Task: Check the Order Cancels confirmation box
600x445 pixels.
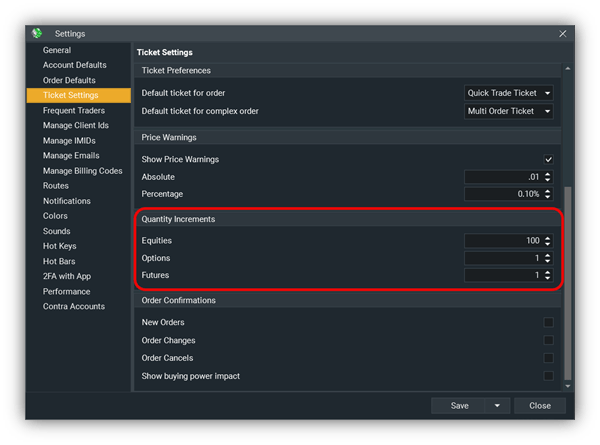Action: [x=548, y=358]
